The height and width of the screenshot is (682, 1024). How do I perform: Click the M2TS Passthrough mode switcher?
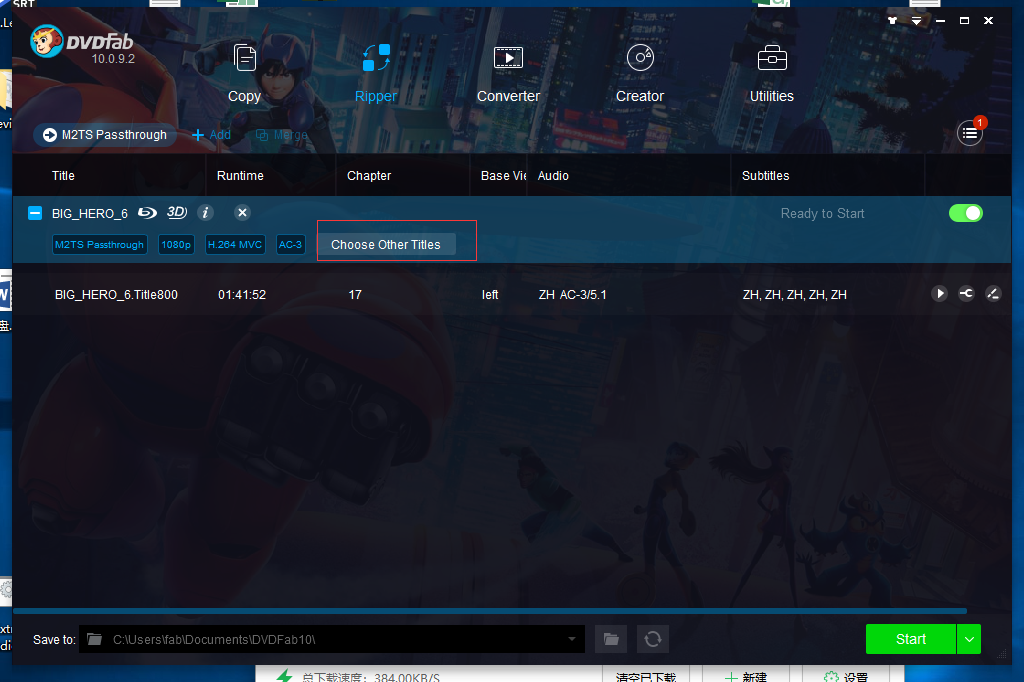coord(105,135)
